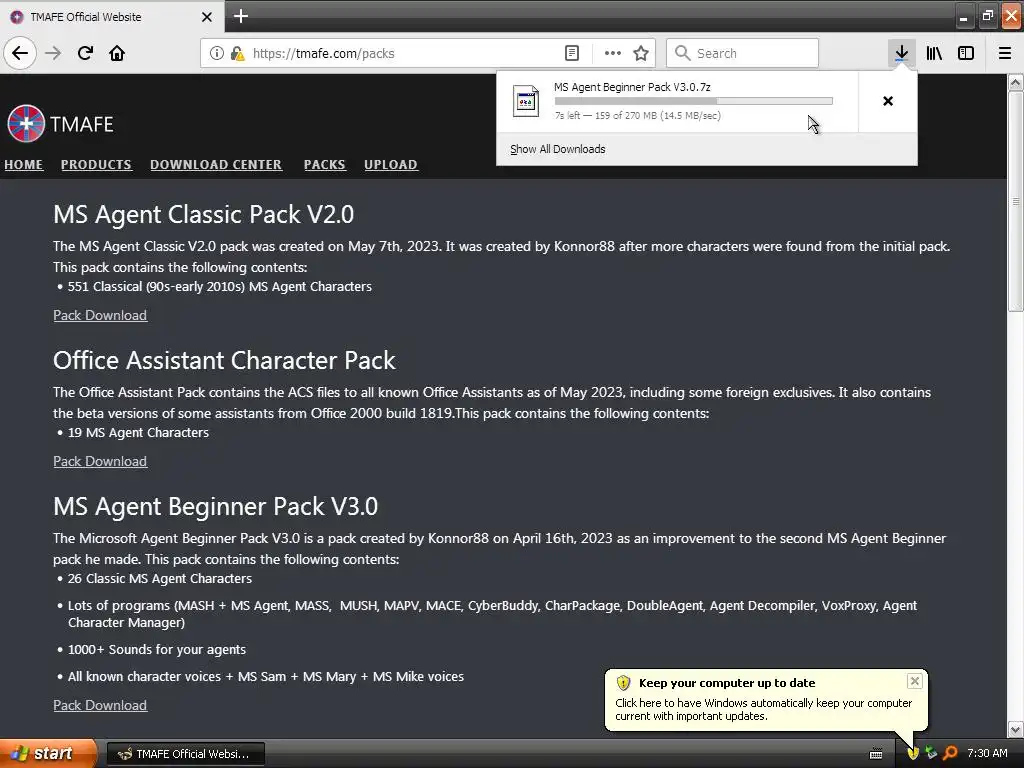Open the PACKS navigation link

325,165
